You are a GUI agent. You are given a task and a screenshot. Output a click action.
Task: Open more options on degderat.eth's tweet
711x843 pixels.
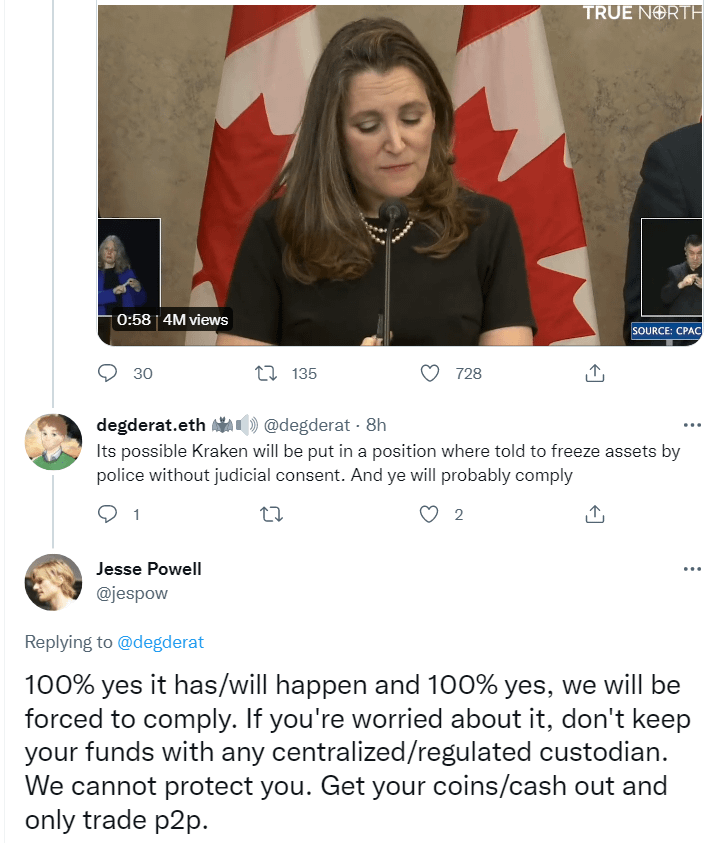click(692, 425)
